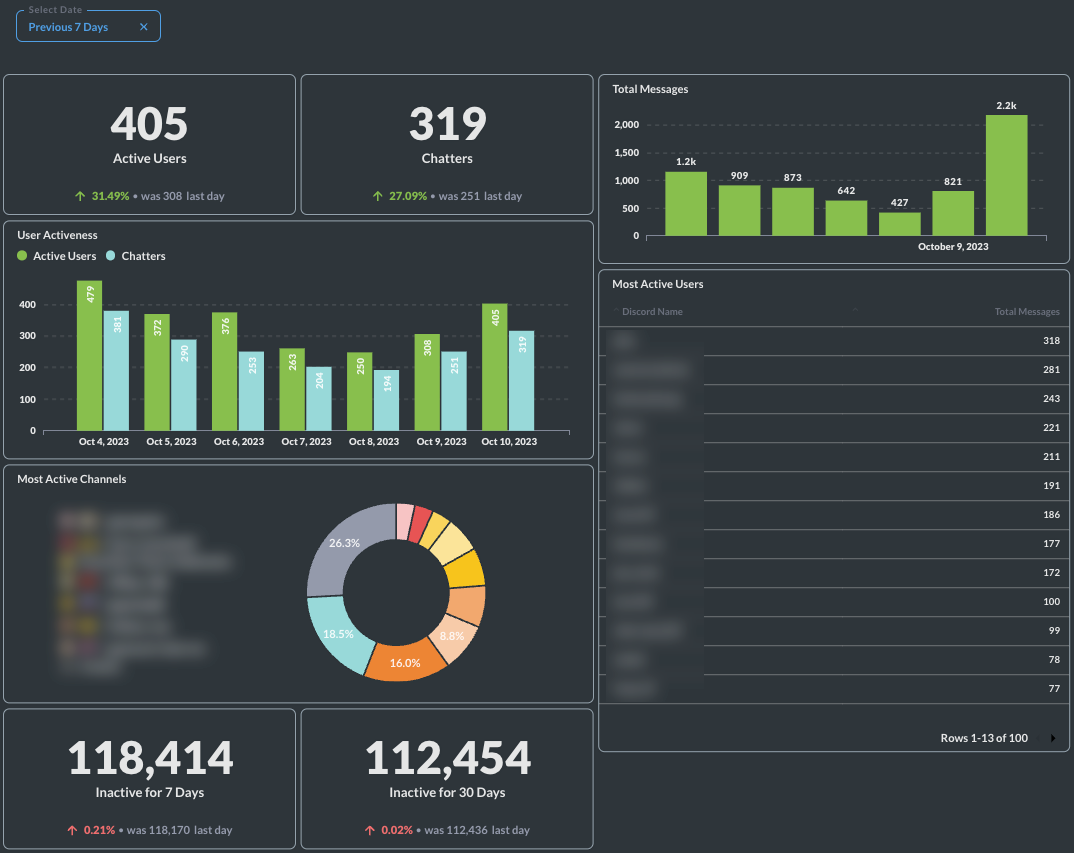Click the Inactive for 7 Days value
1074x853 pixels.
click(150, 759)
